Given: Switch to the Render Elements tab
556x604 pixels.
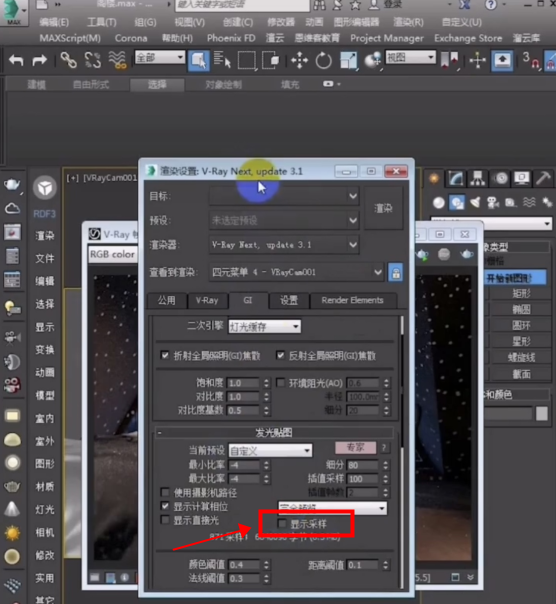Looking at the screenshot, I should click(x=353, y=300).
